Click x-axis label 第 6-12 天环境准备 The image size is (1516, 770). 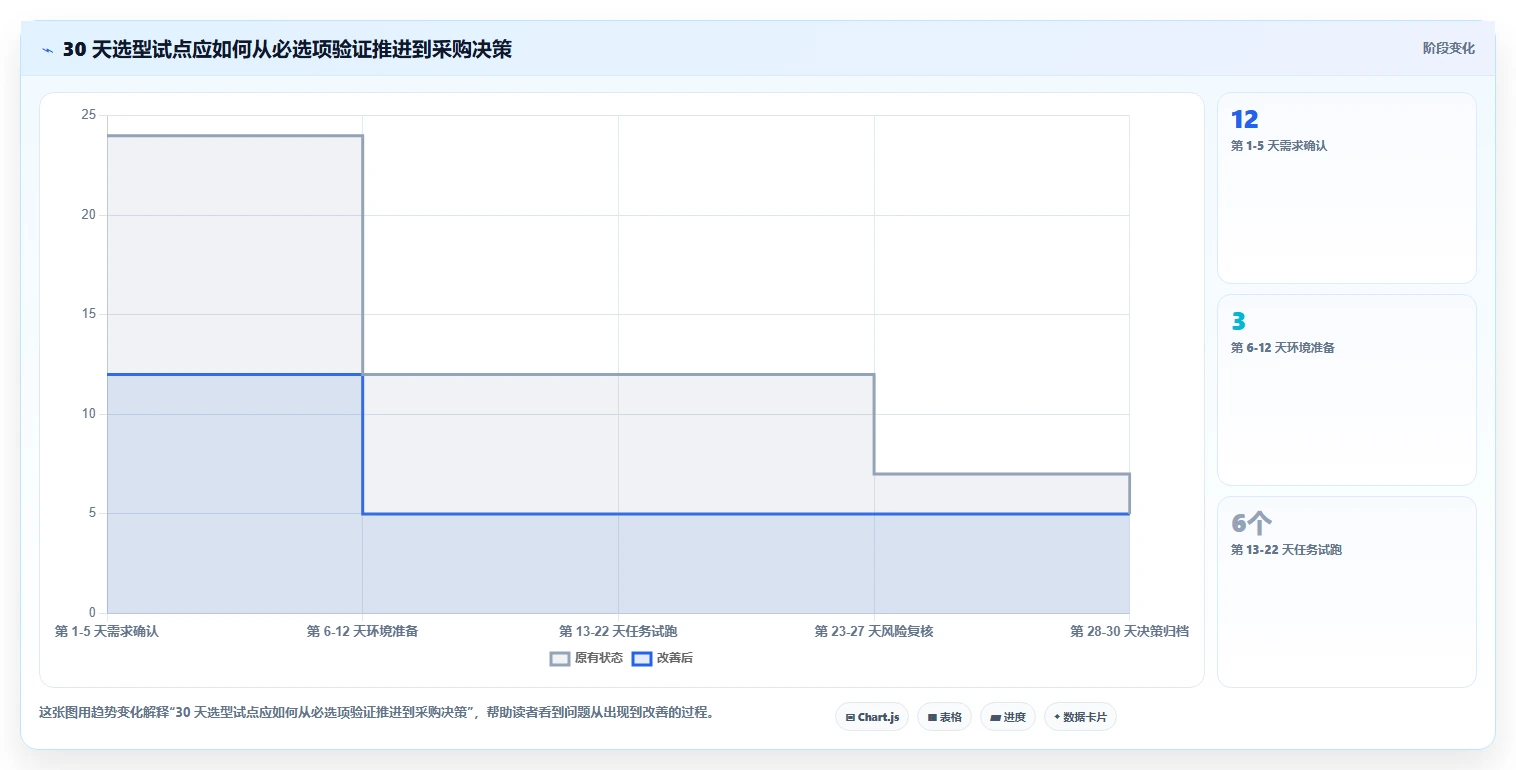tap(362, 631)
